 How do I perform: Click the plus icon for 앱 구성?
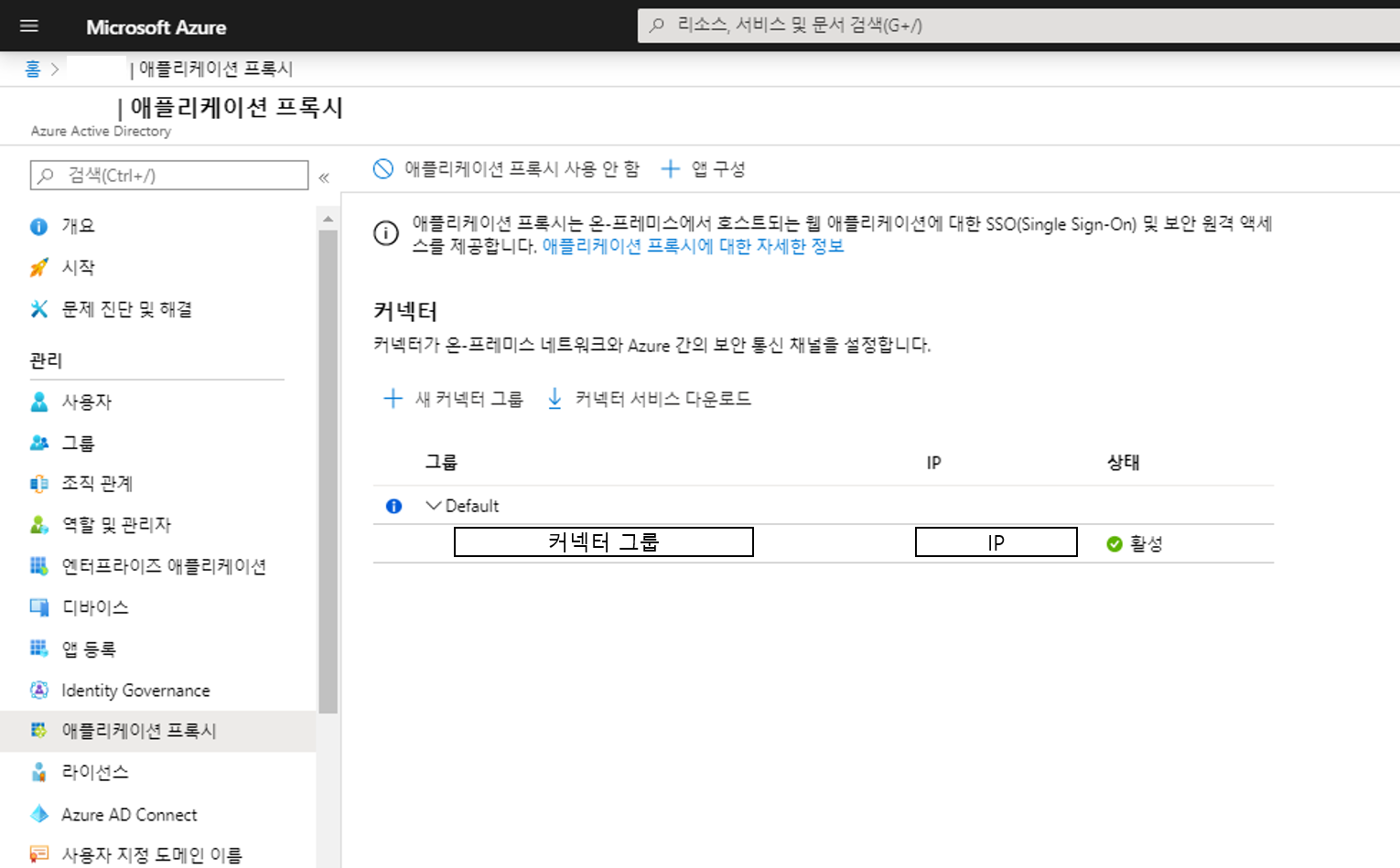[670, 168]
